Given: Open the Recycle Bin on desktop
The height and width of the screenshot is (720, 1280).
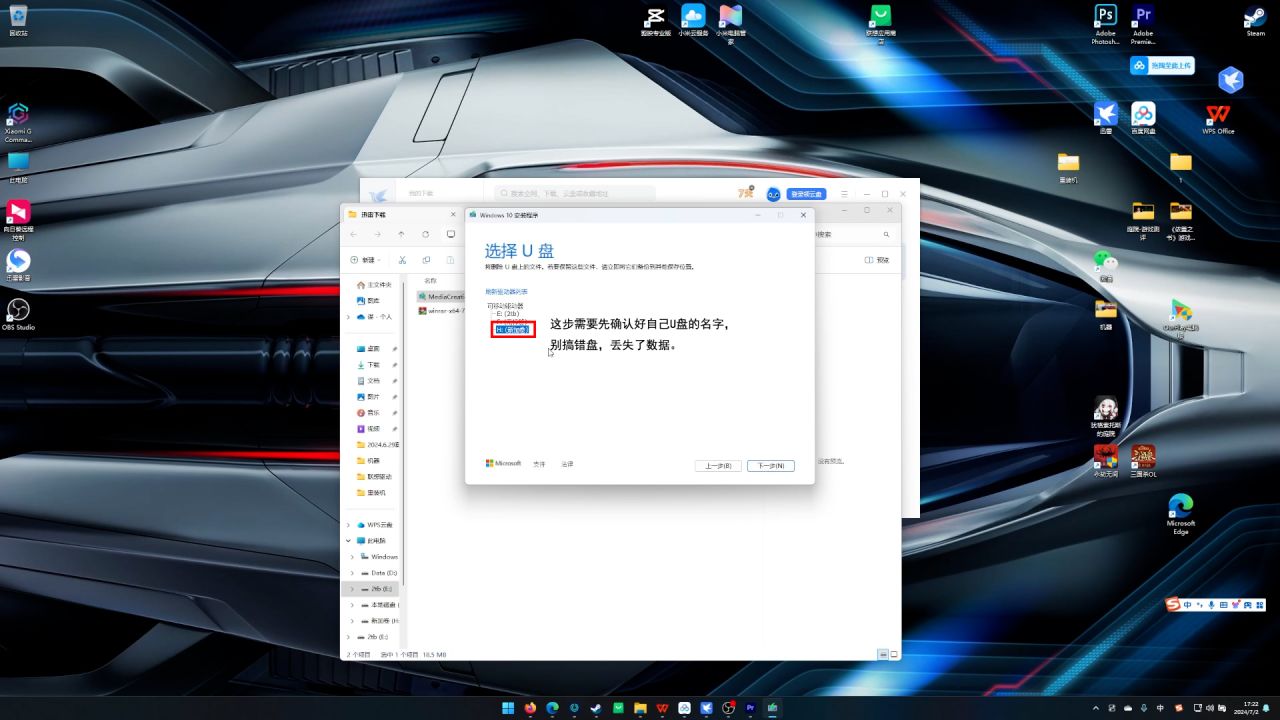Looking at the screenshot, I should click(x=18, y=20).
